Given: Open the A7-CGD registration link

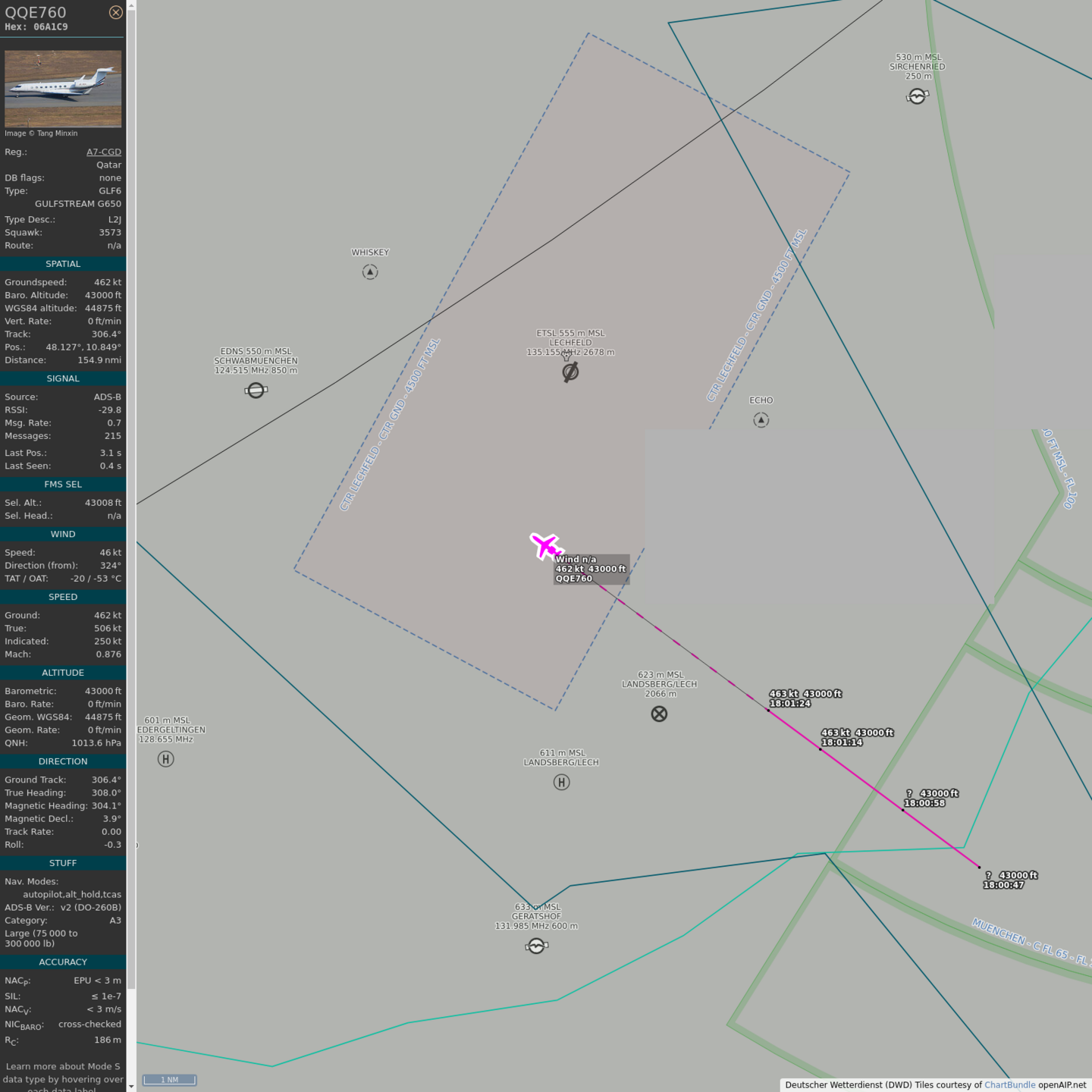Looking at the screenshot, I should [x=103, y=152].
